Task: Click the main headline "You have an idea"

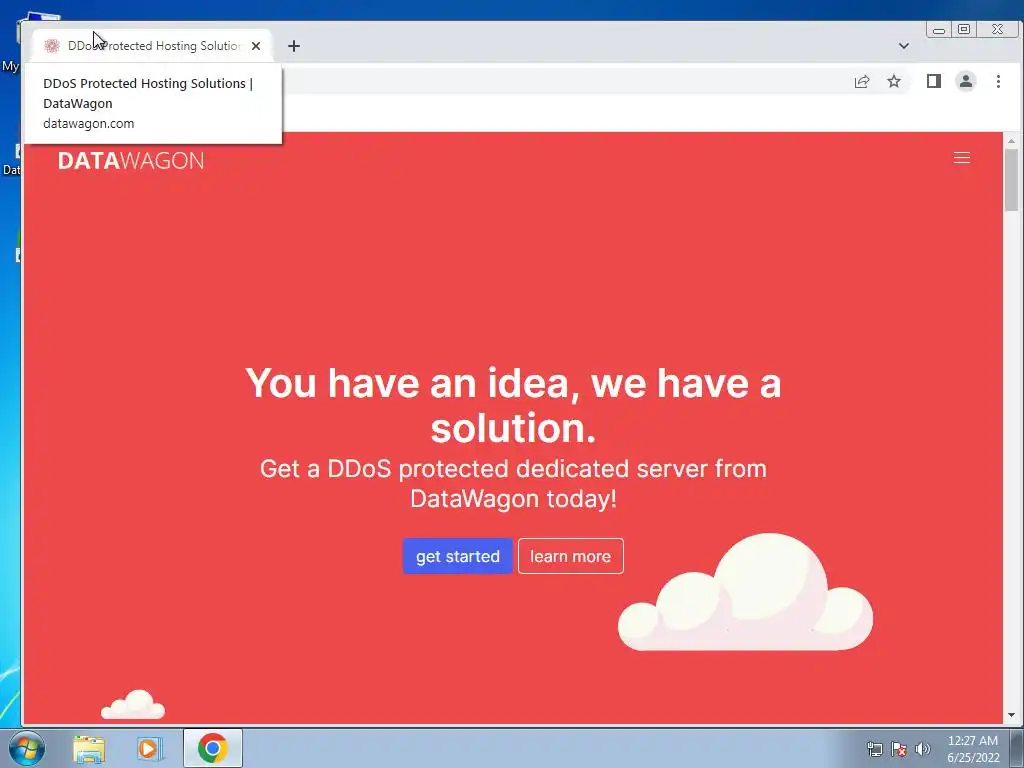Action: coord(513,405)
